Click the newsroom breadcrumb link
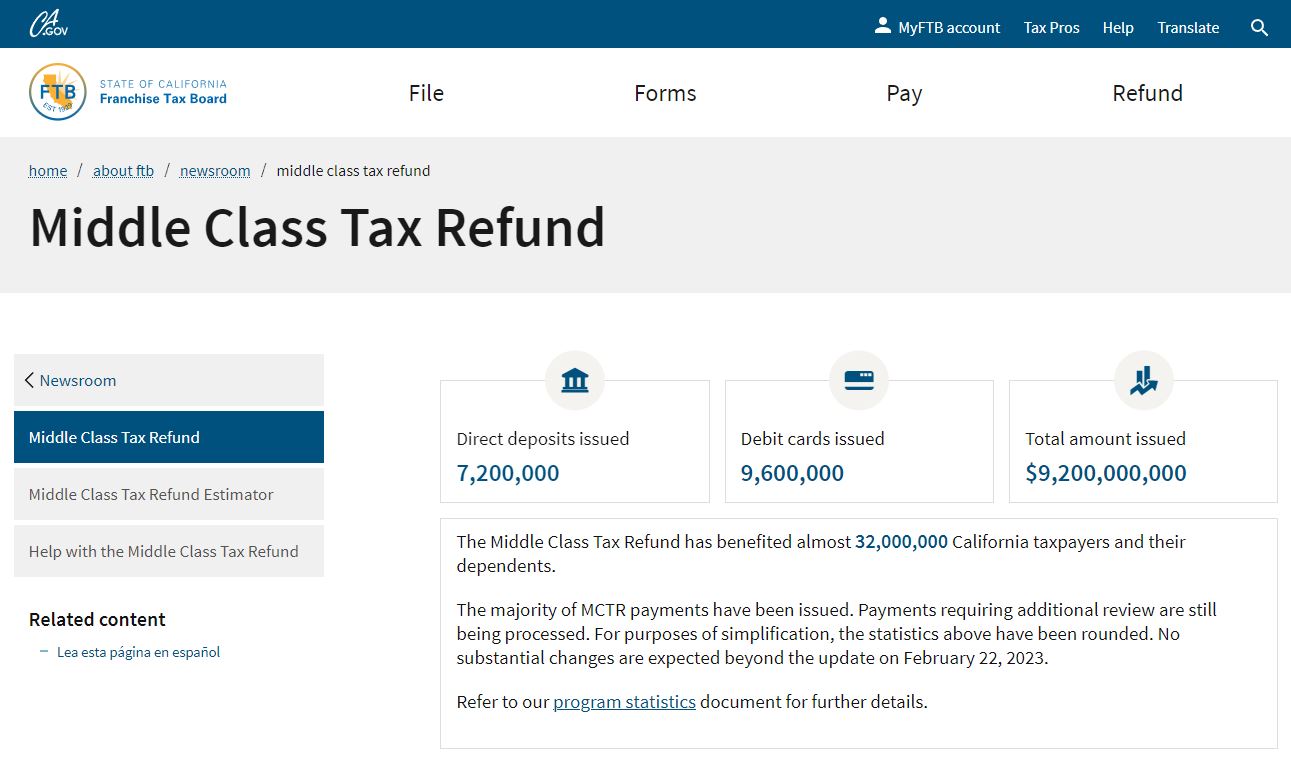The image size is (1291, 761). click(x=215, y=171)
